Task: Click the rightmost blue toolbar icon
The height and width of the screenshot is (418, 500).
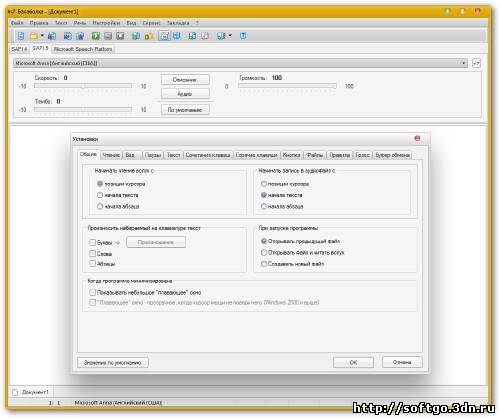Action: (243, 36)
